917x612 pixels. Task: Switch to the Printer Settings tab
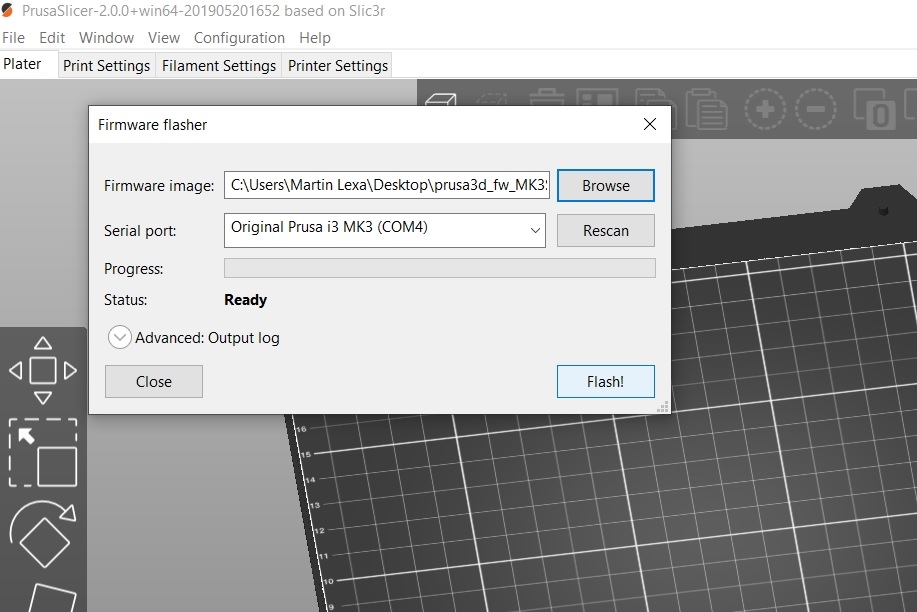(337, 66)
